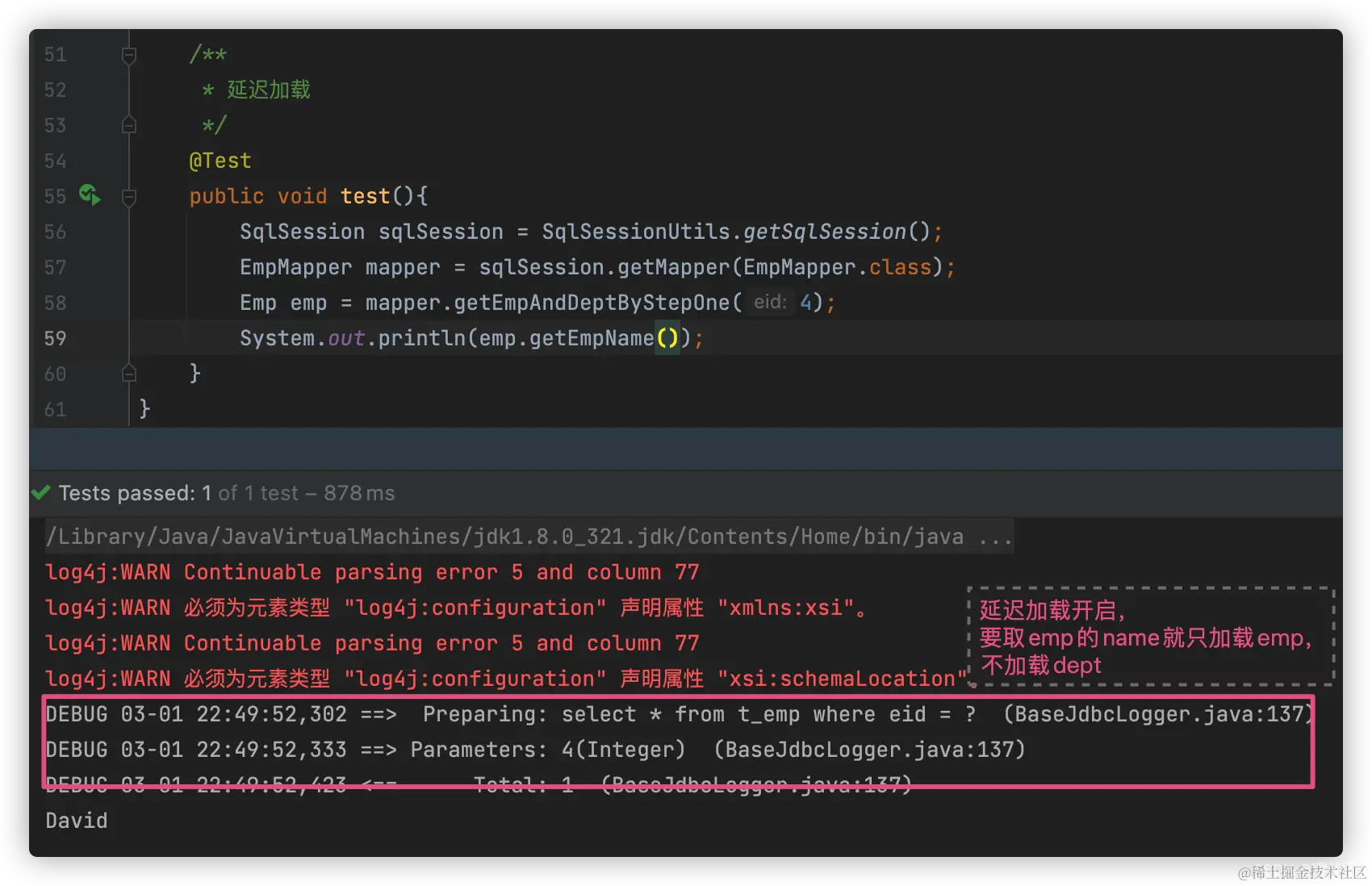Collapse the Javadoc comment fold on line 51
The image size is (1372, 886).
(x=129, y=55)
